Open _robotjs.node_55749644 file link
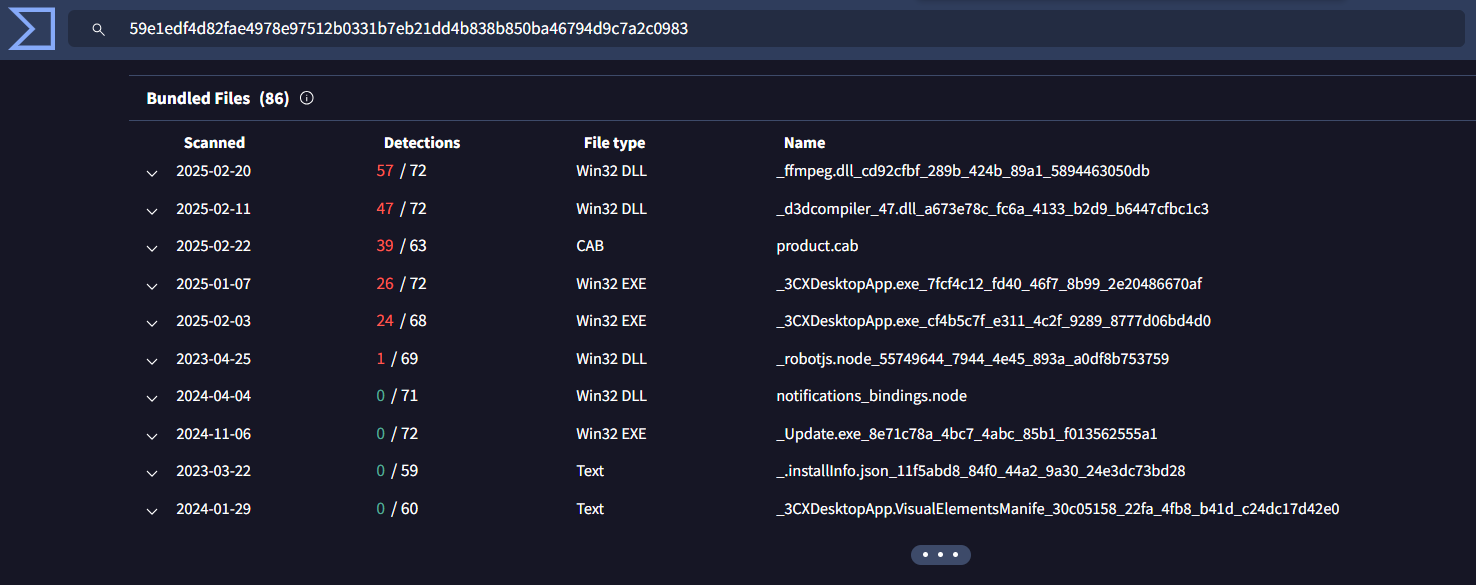Screen dimensions: 1476x585 (x=972, y=359)
